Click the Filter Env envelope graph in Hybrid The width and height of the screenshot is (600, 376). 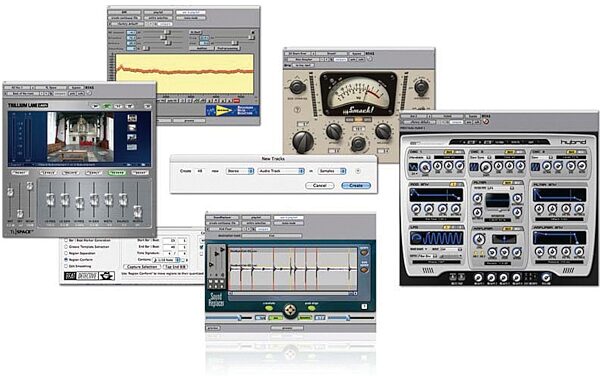coord(559,195)
